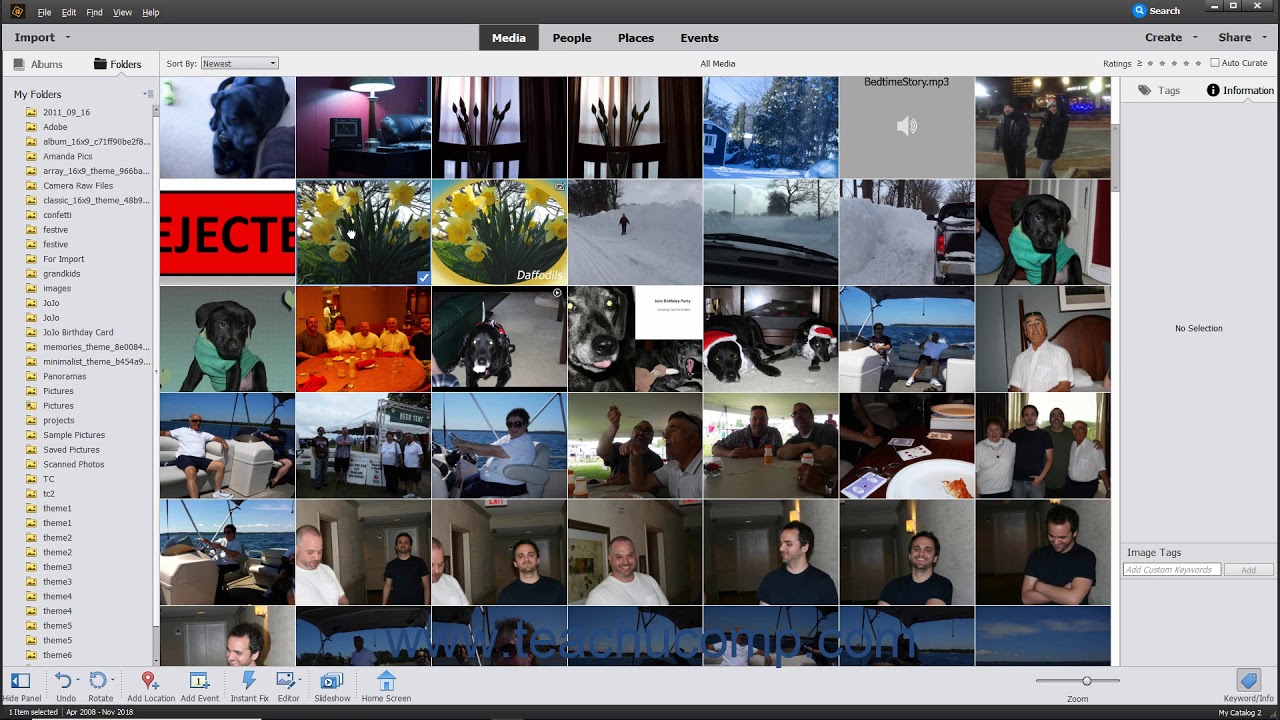Select the red EJECTE thumbnail

tap(227, 232)
